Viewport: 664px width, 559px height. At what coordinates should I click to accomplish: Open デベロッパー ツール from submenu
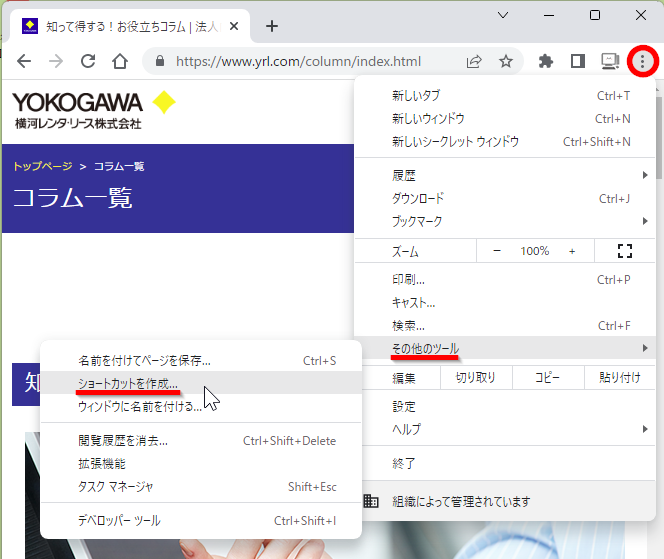pos(201,520)
